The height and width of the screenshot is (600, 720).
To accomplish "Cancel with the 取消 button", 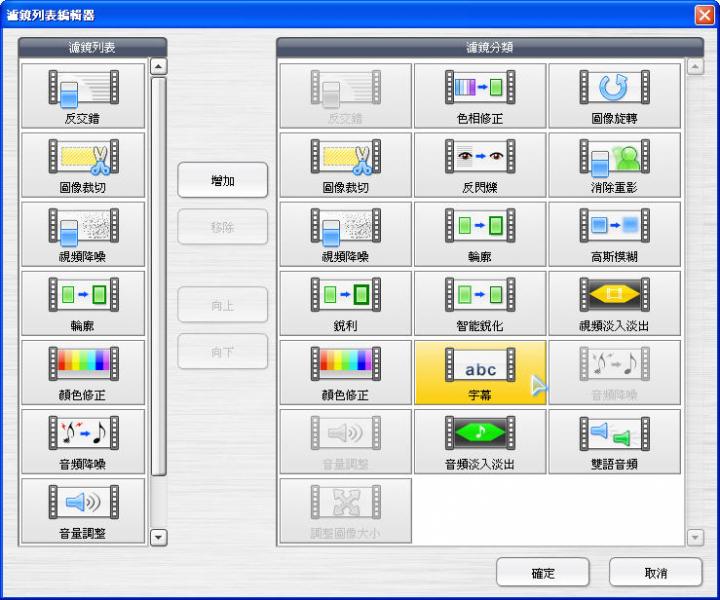I will 656,572.
